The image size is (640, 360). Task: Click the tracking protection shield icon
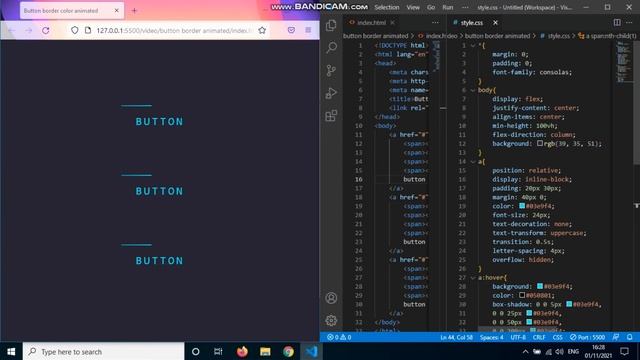point(74,30)
